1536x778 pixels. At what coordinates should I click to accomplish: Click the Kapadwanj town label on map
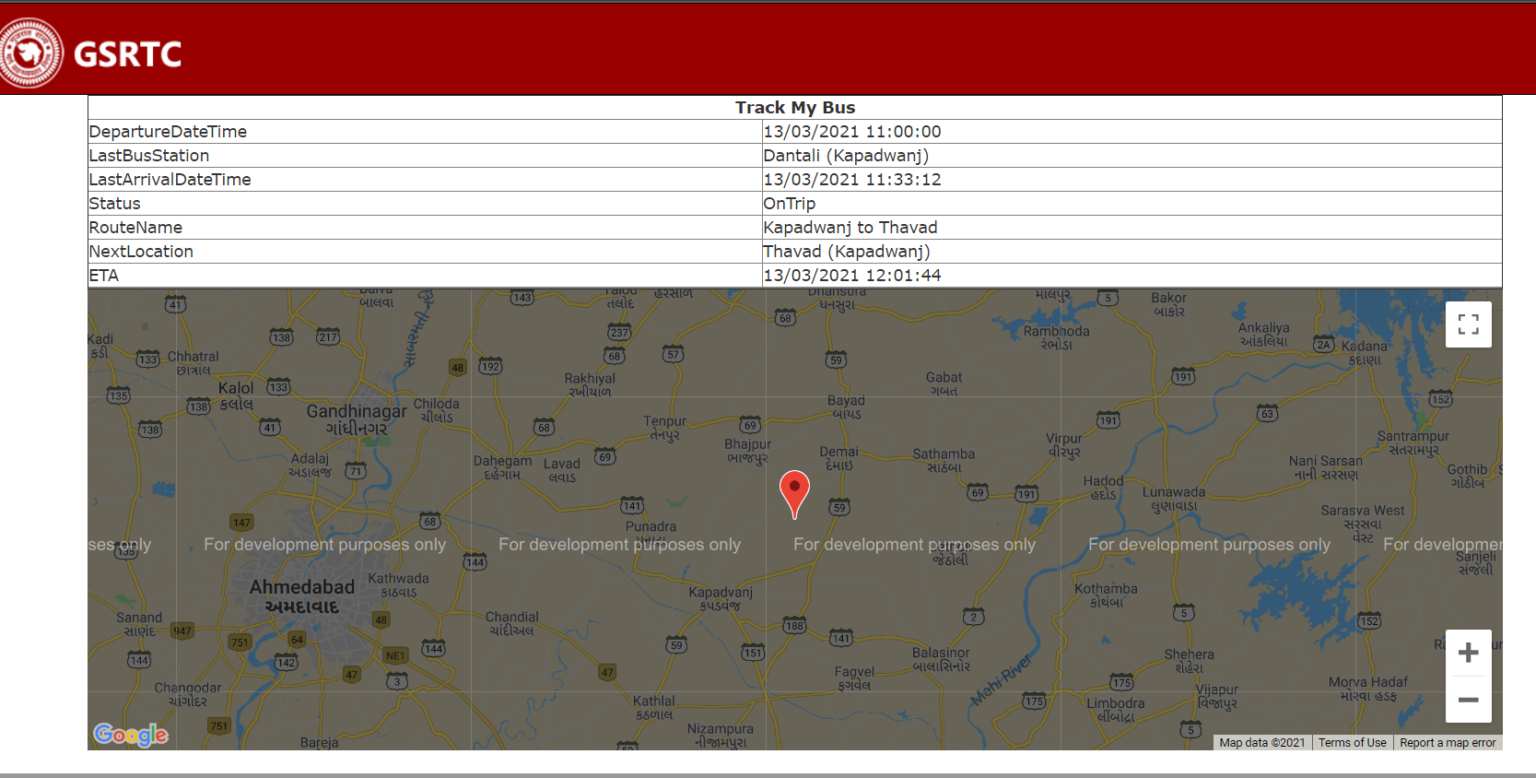(720, 592)
